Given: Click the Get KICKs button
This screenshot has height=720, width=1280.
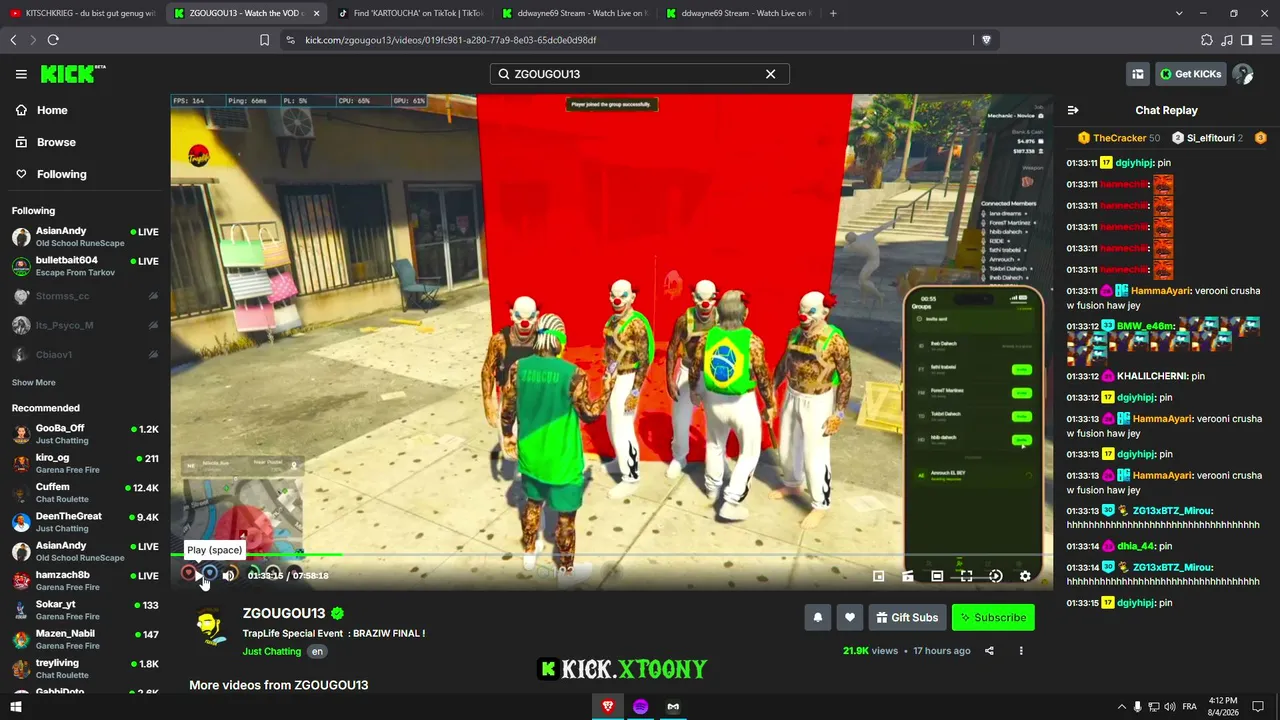Looking at the screenshot, I should click(x=1190, y=74).
